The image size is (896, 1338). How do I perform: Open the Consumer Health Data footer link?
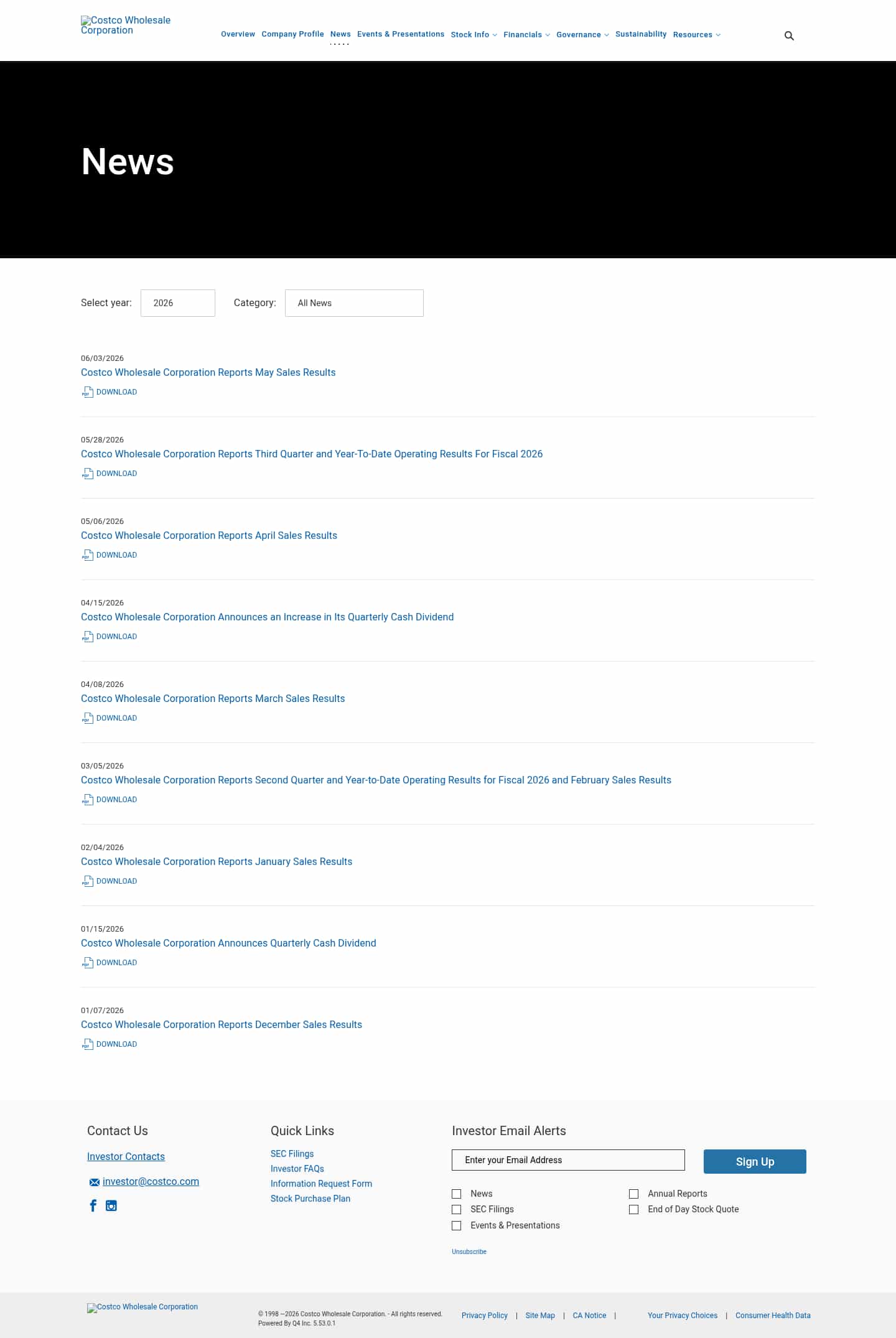[773, 1316]
